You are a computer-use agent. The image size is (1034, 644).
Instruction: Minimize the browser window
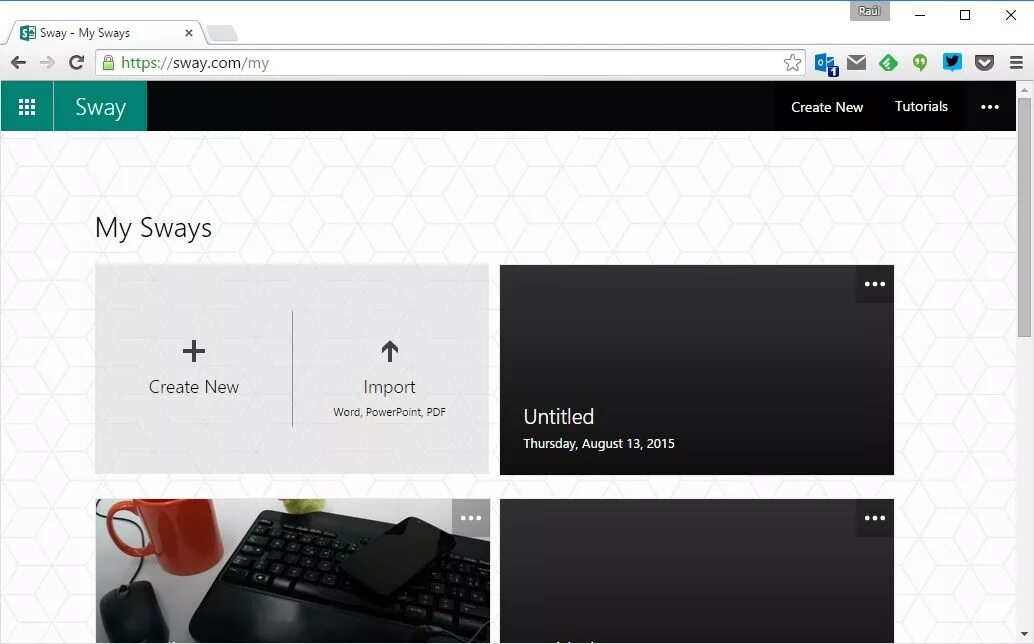[920, 15]
